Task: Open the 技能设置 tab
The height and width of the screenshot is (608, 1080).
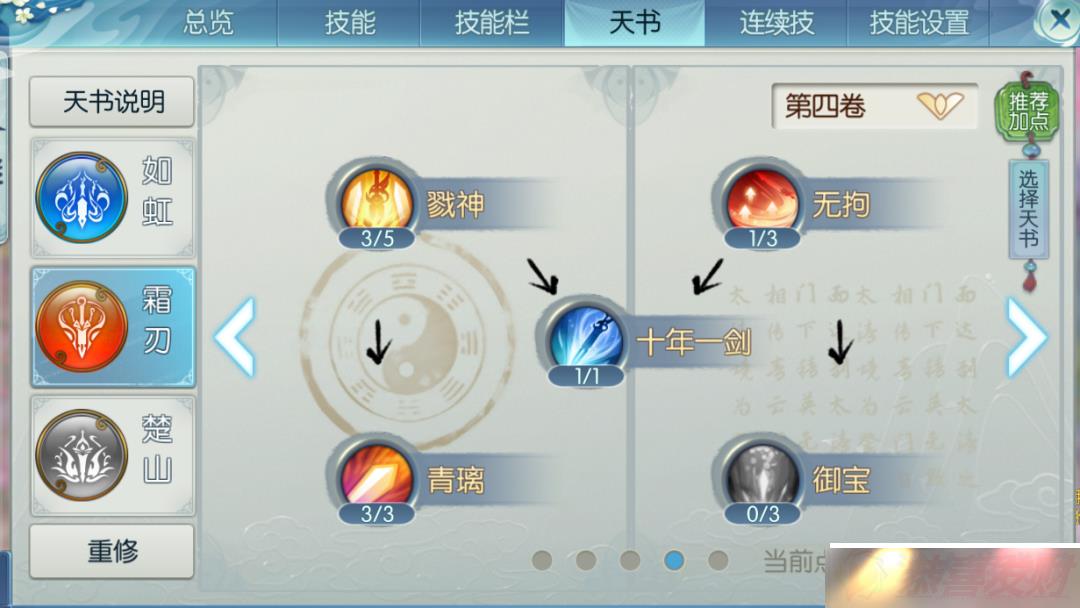Action: pyautogui.click(x=918, y=23)
